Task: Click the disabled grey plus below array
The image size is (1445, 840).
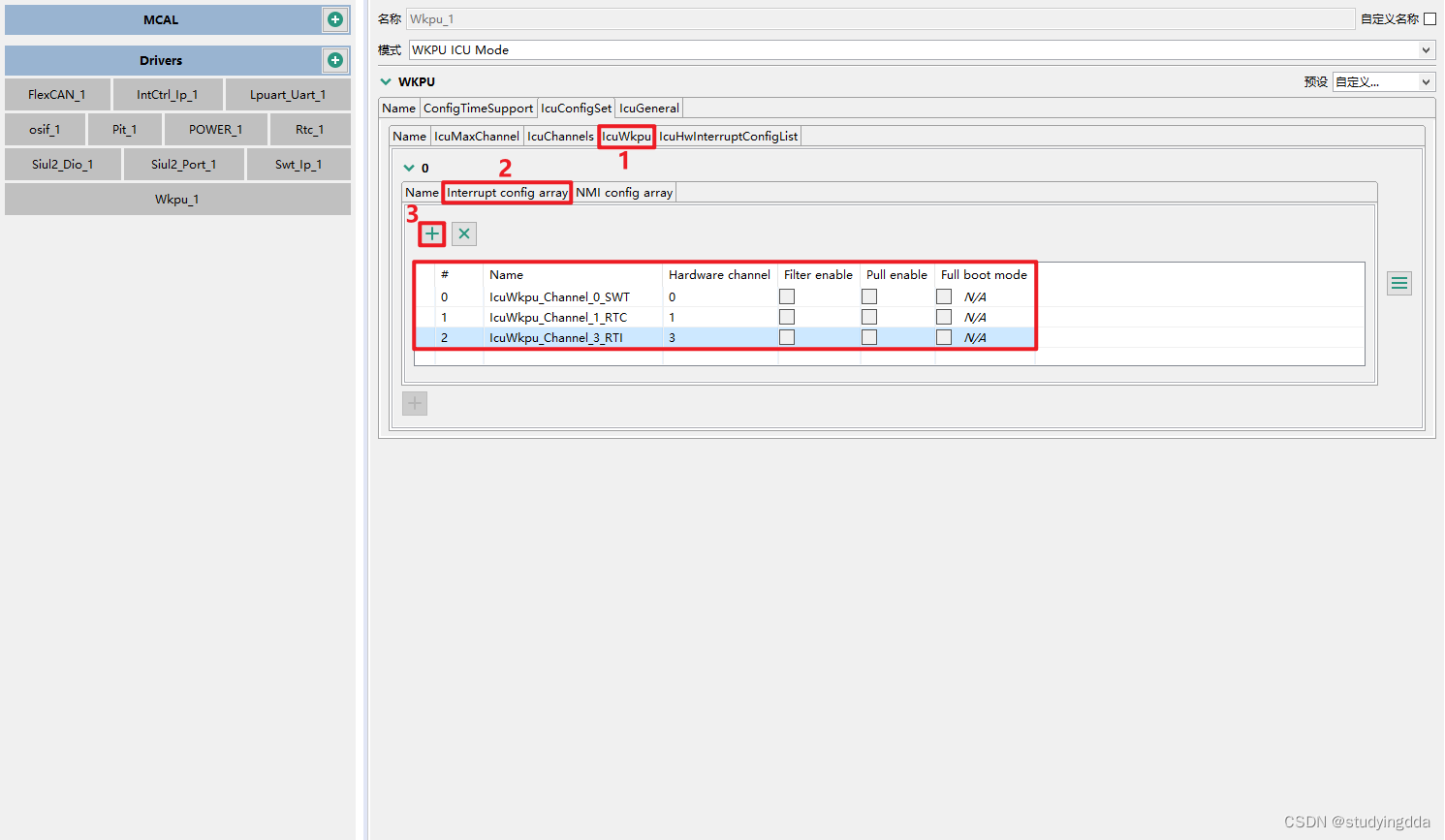Action: pos(415,403)
